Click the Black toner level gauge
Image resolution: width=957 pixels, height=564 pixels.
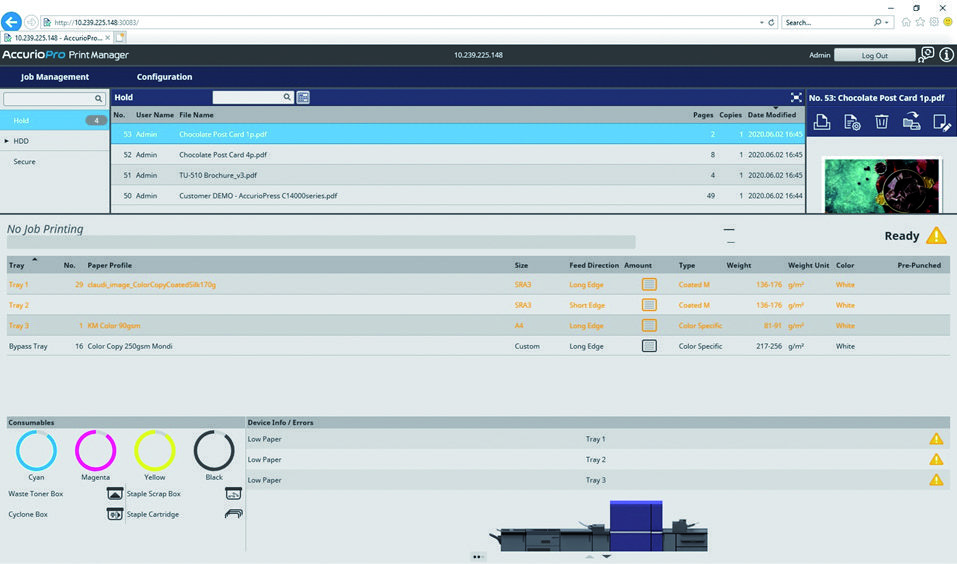pos(214,450)
